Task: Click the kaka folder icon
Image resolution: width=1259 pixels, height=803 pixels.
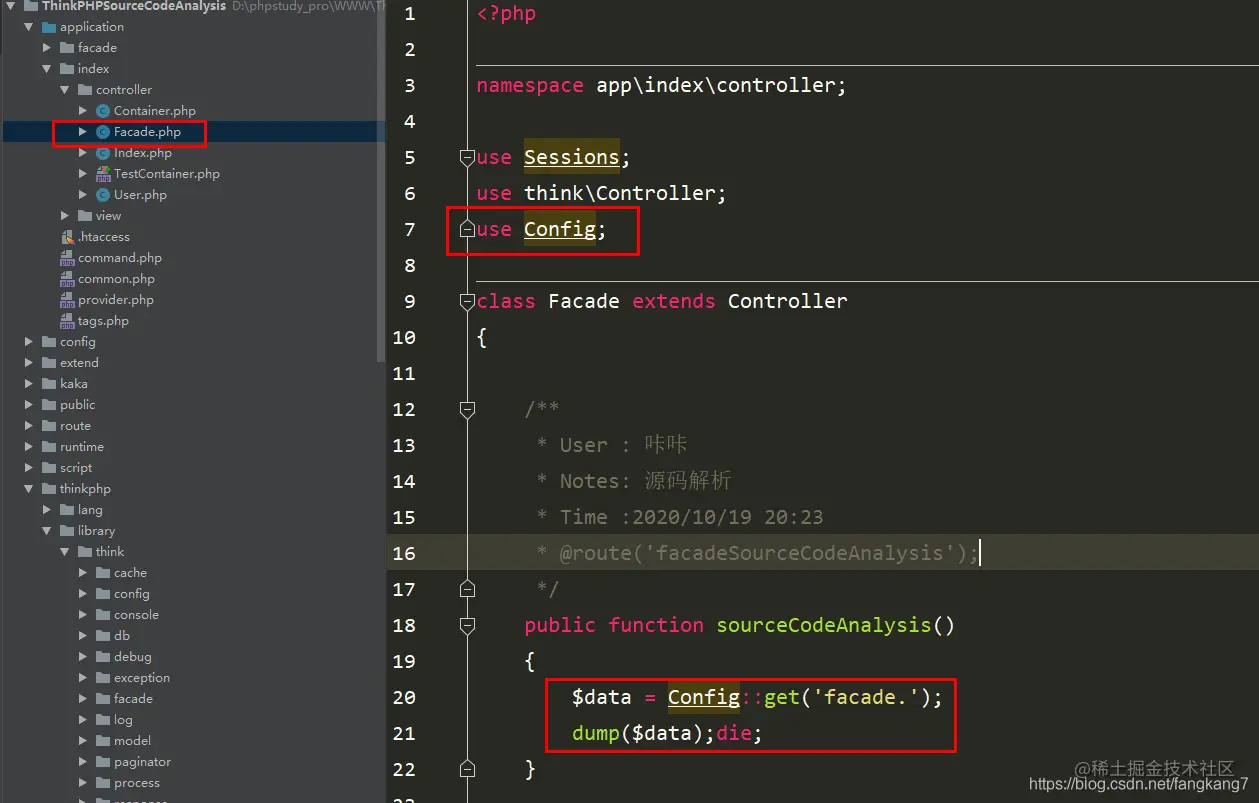Action: tap(49, 384)
